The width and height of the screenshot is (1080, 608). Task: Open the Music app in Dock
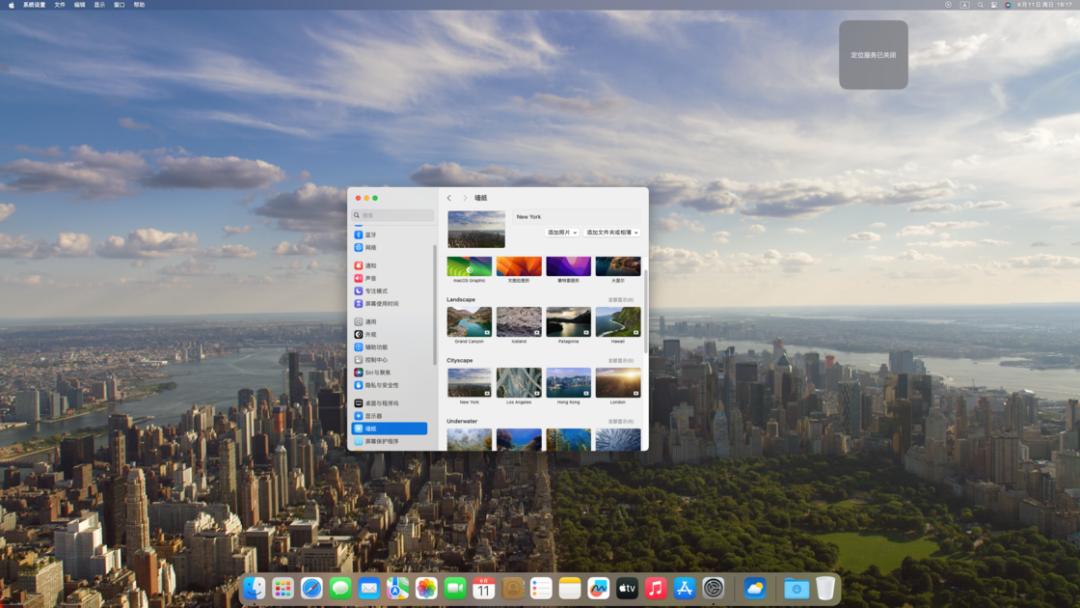(x=656, y=588)
